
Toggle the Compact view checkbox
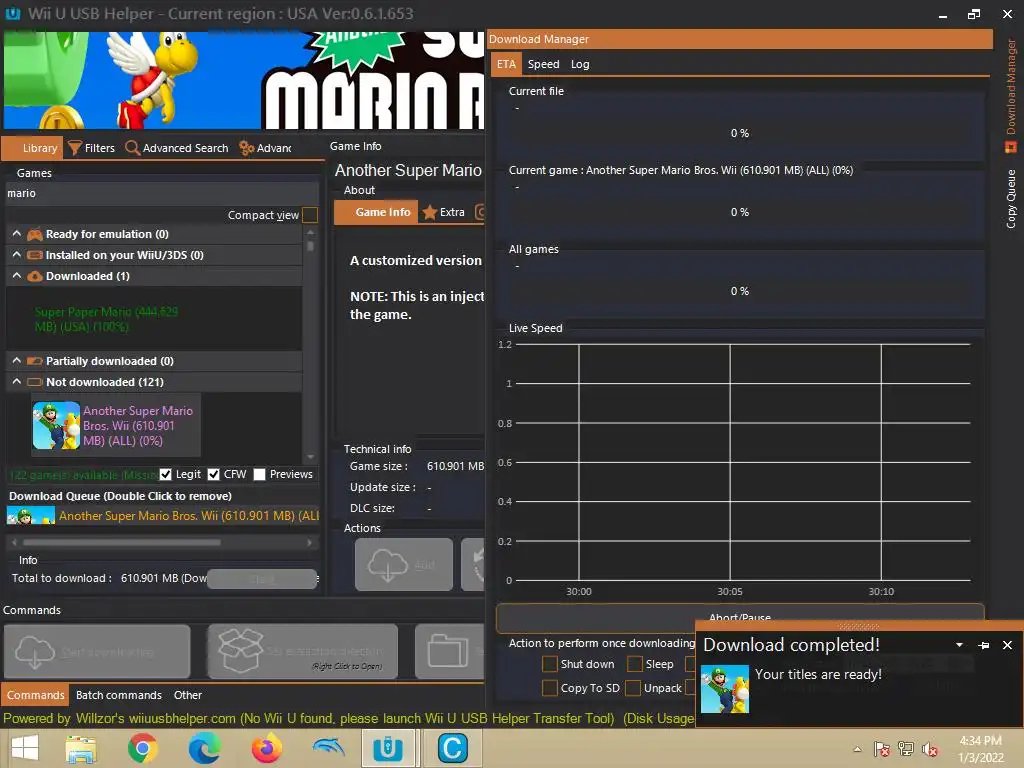tap(310, 215)
